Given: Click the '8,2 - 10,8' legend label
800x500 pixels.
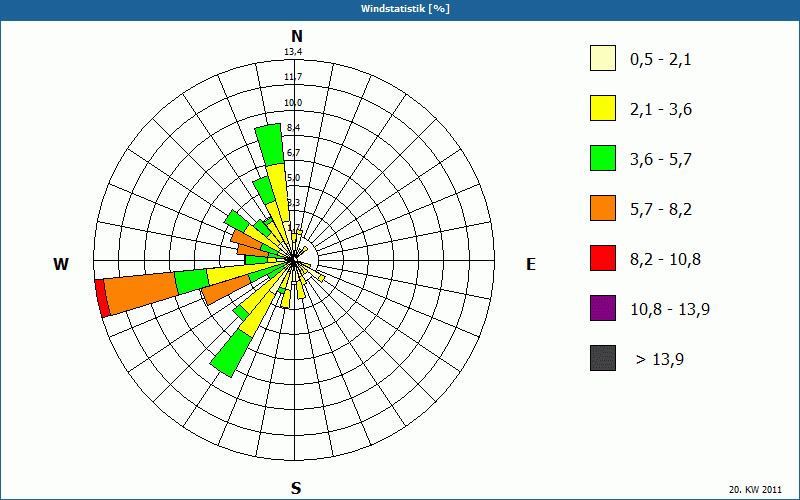Looking at the screenshot, I should 665,260.
